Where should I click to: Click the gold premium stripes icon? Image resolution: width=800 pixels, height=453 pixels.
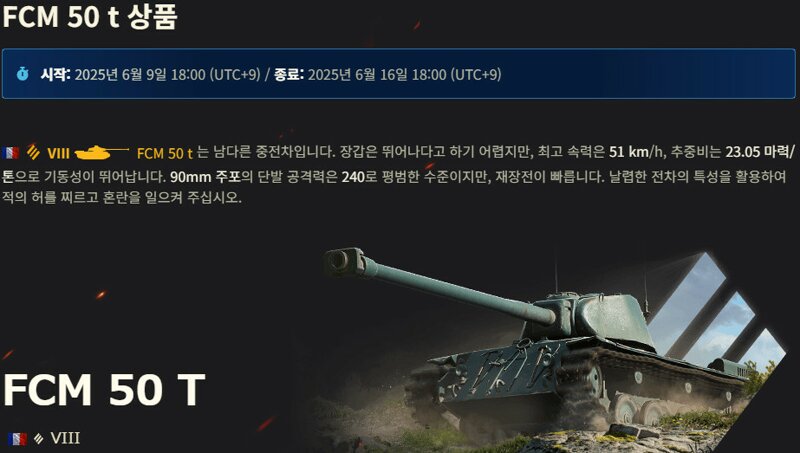(x=33, y=152)
